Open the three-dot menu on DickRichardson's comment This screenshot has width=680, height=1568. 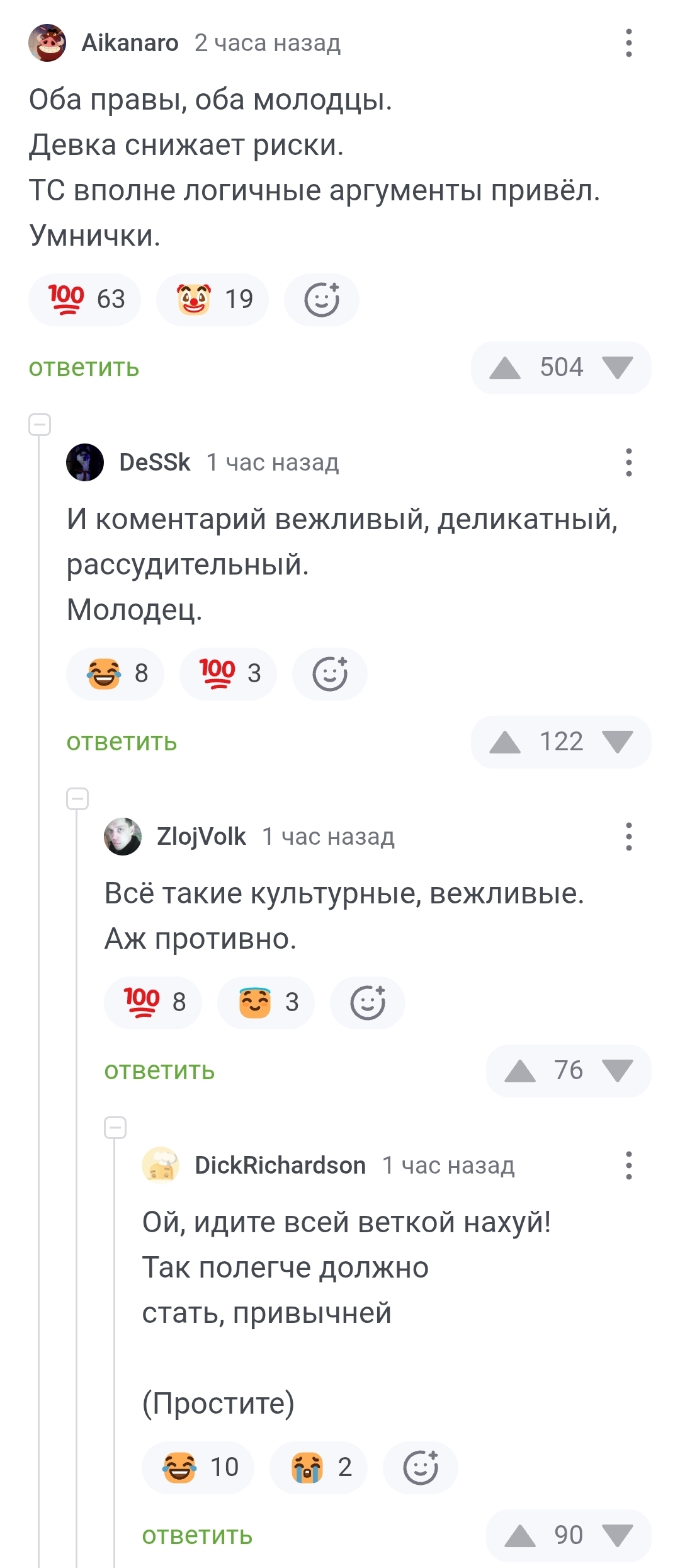[x=628, y=1165]
